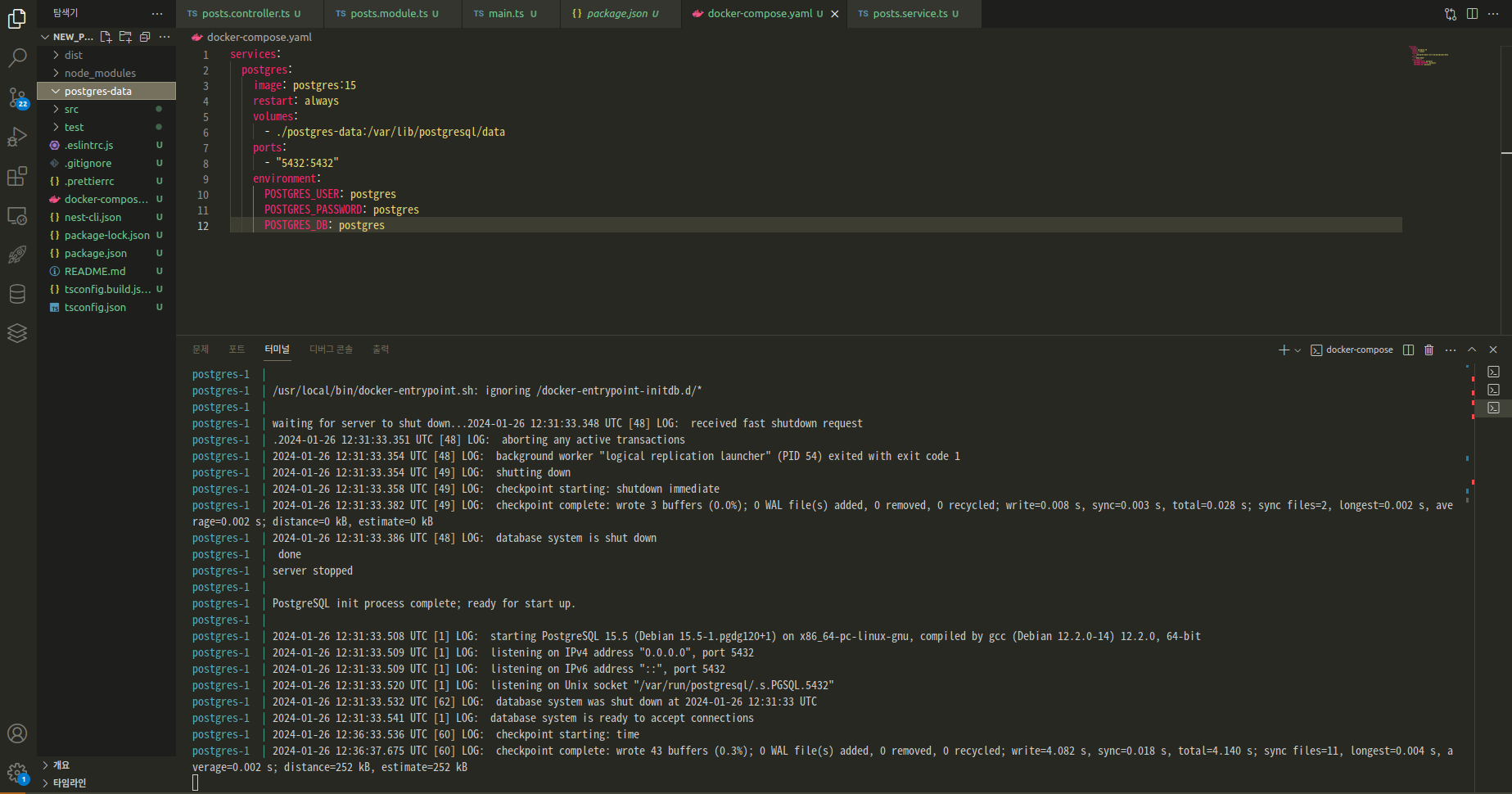Split the editor to the right
Image resolution: width=1512 pixels, height=794 pixels.
[1472, 14]
